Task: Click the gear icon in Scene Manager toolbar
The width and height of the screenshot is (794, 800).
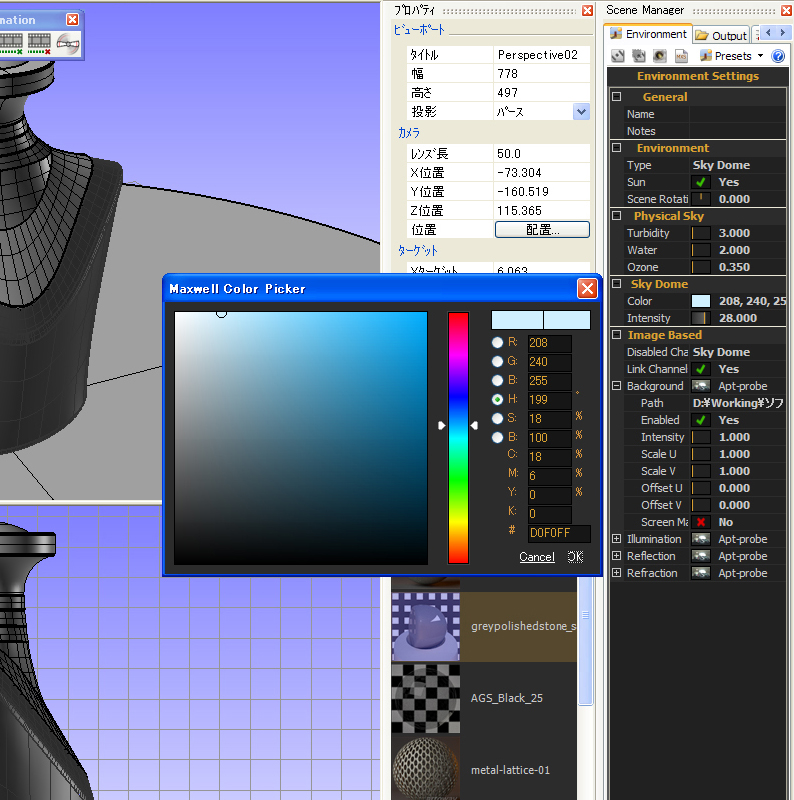Action: (x=639, y=56)
